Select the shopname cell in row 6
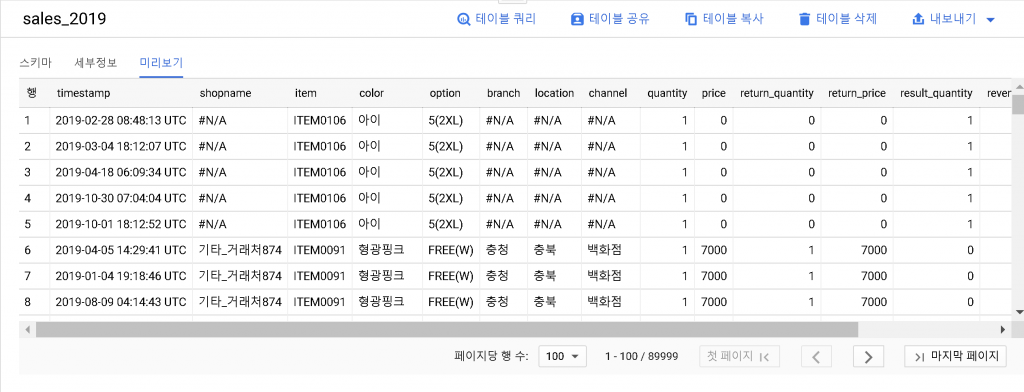 240,250
